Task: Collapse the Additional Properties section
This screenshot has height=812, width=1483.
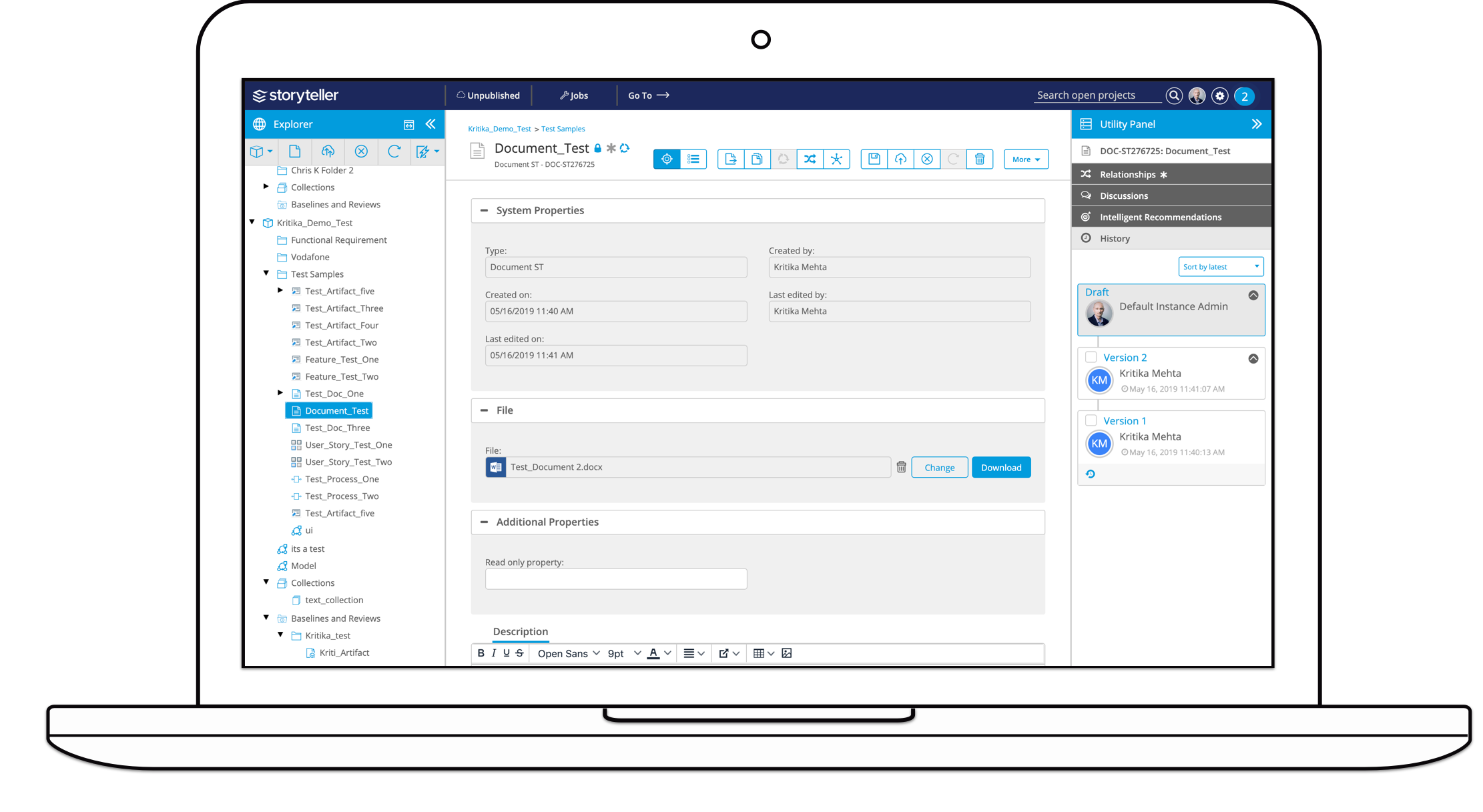Action: click(484, 522)
